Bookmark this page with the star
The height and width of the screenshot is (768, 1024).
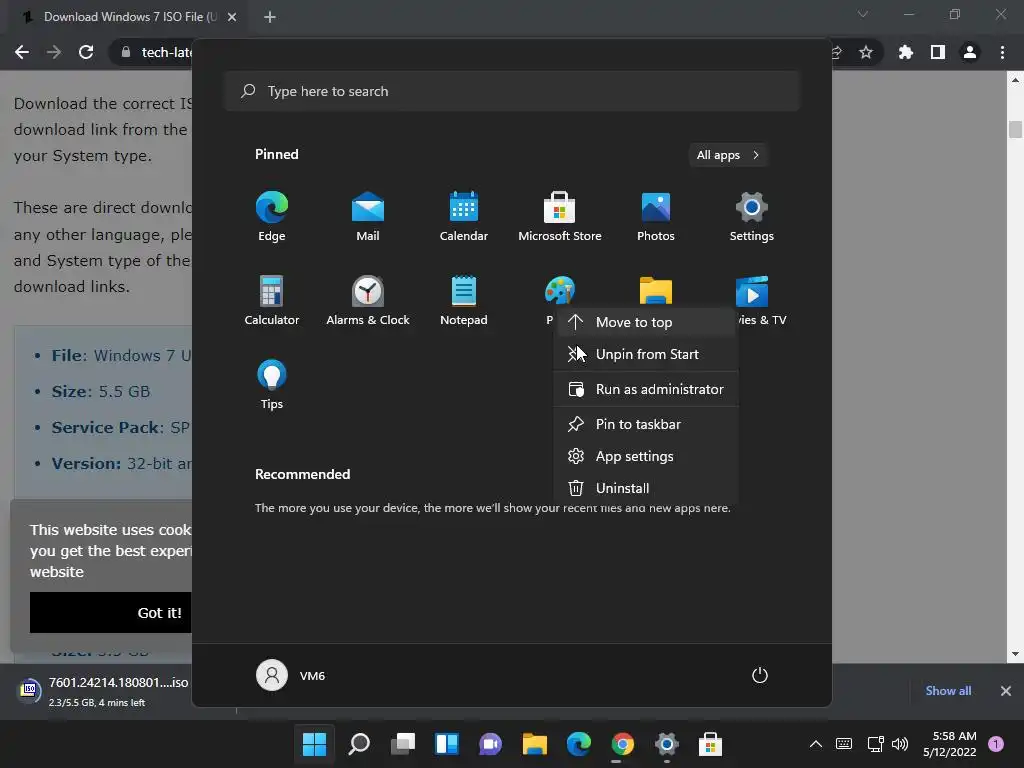(x=866, y=52)
